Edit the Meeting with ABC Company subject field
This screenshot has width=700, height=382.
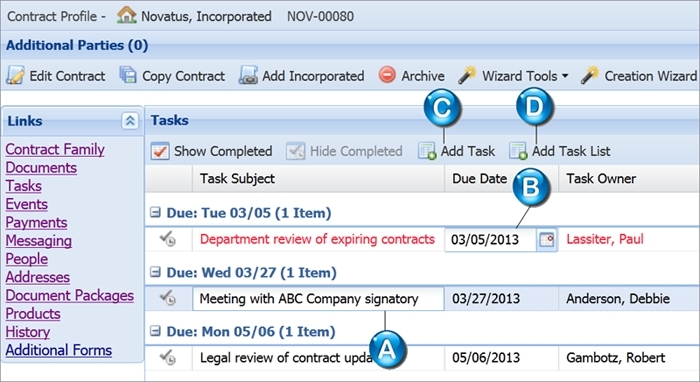(x=318, y=299)
